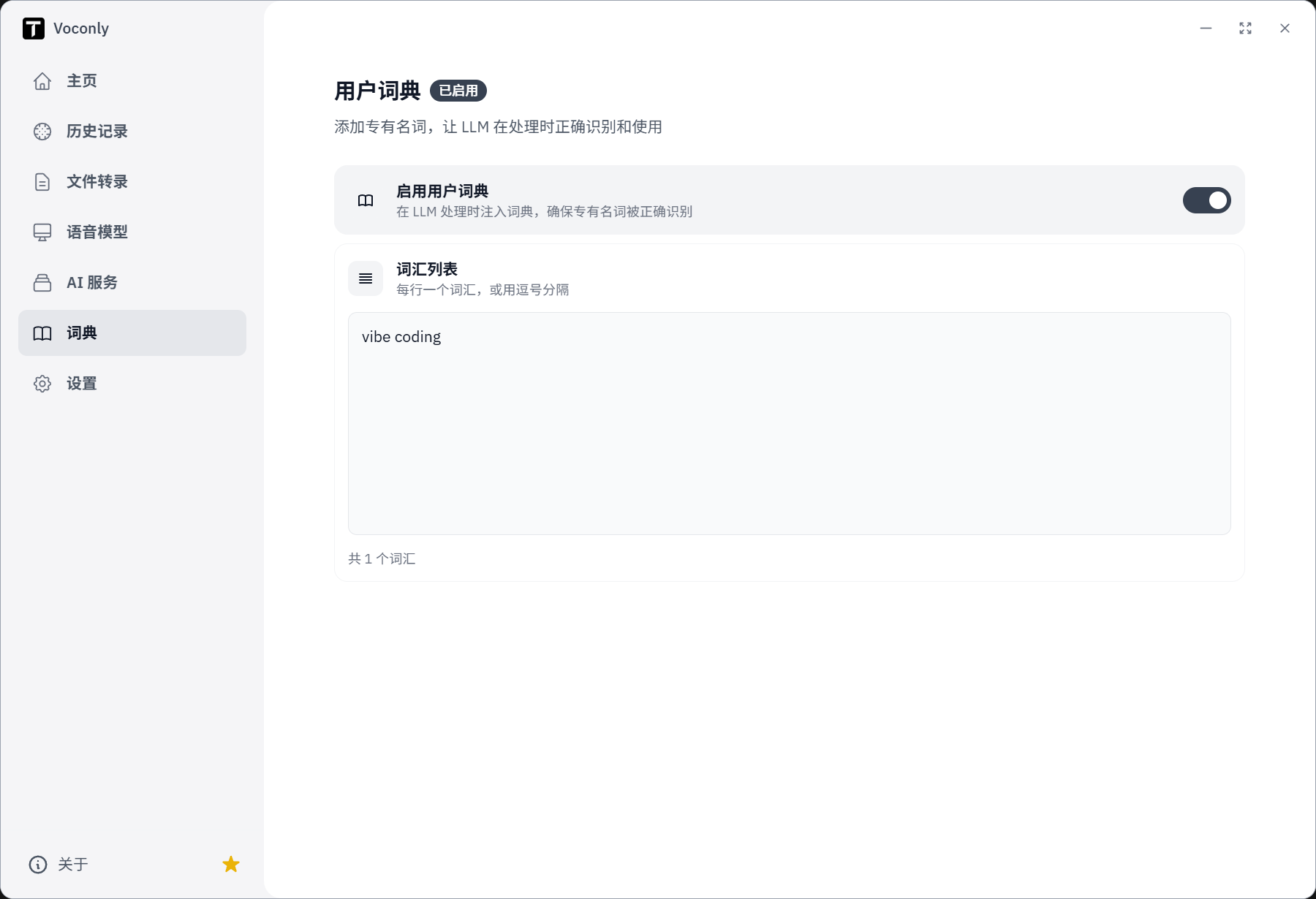Image resolution: width=1316 pixels, height=899 pixels.
Task: Click the AI 服务 sidebar icon
Action: click(x=42, y=283)
